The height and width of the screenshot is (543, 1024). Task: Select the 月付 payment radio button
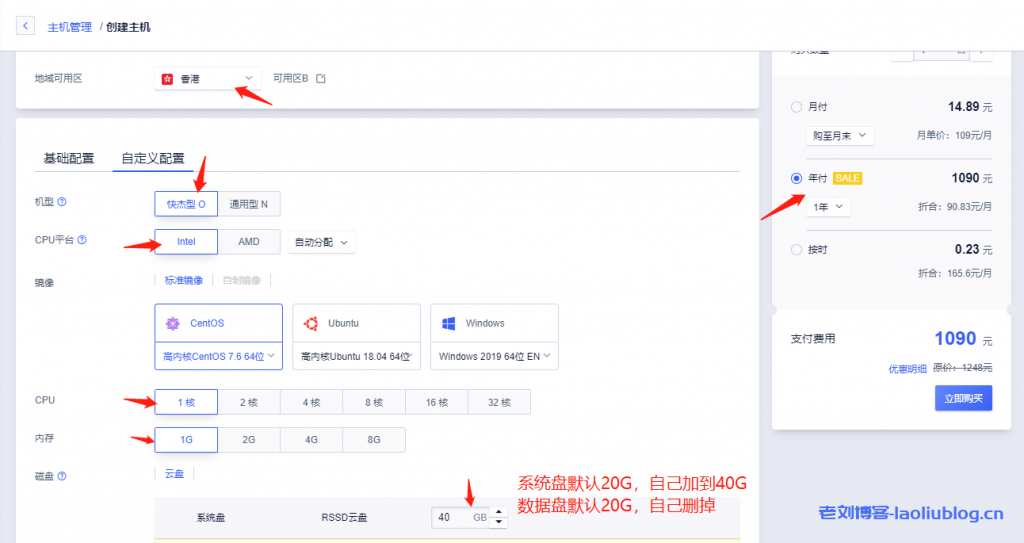point(796,107)
